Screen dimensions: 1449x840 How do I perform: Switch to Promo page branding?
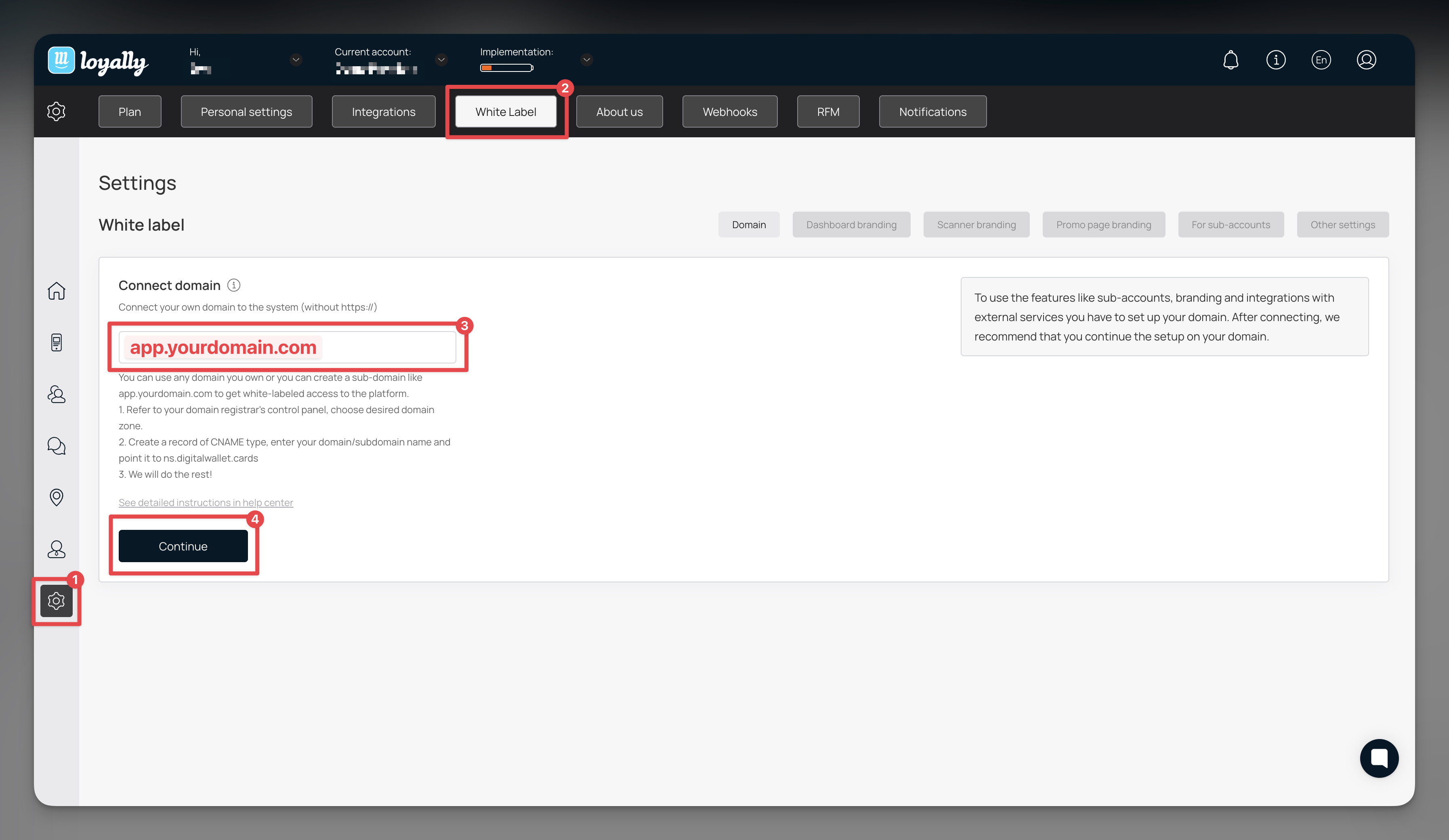[1103, 225]
